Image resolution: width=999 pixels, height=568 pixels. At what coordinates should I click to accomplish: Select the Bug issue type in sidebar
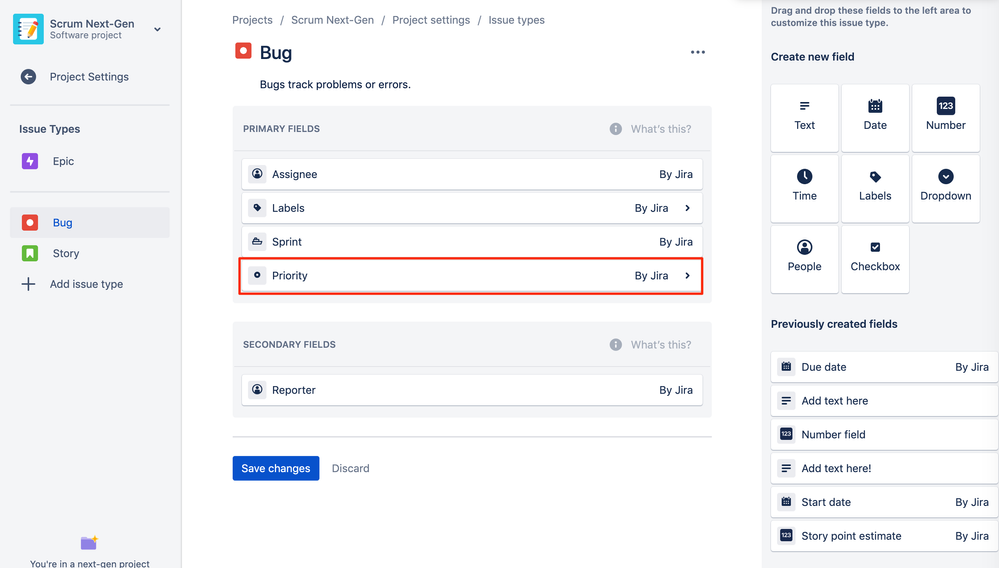coord(90,222)
